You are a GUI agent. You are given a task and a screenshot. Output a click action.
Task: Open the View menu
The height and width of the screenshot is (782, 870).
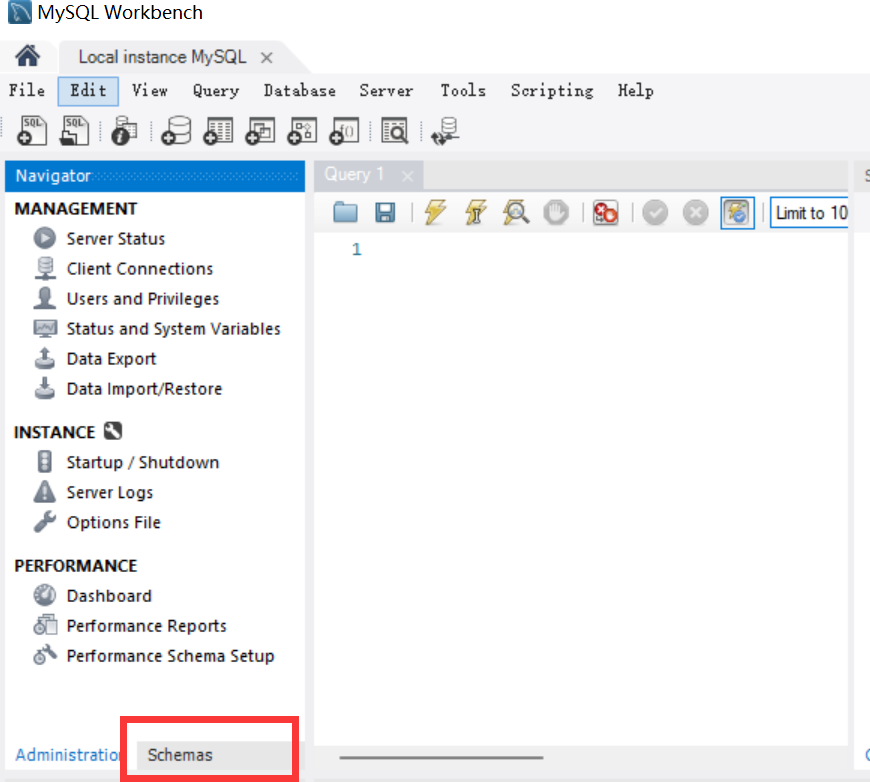click(150, 90)
